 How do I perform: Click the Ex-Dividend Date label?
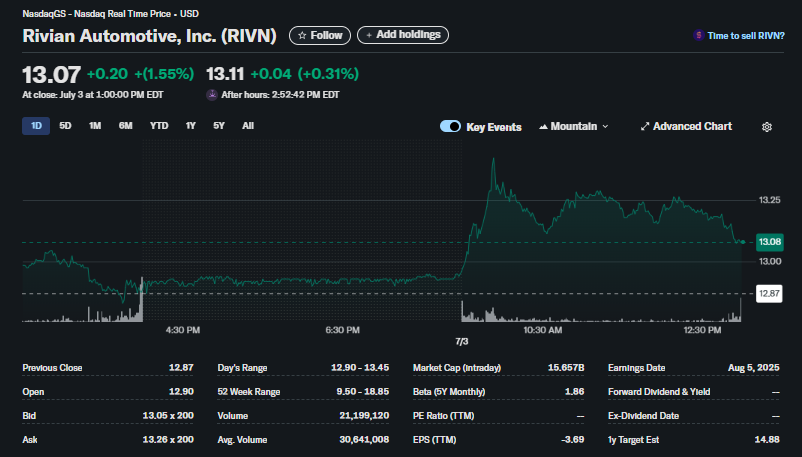643,416
